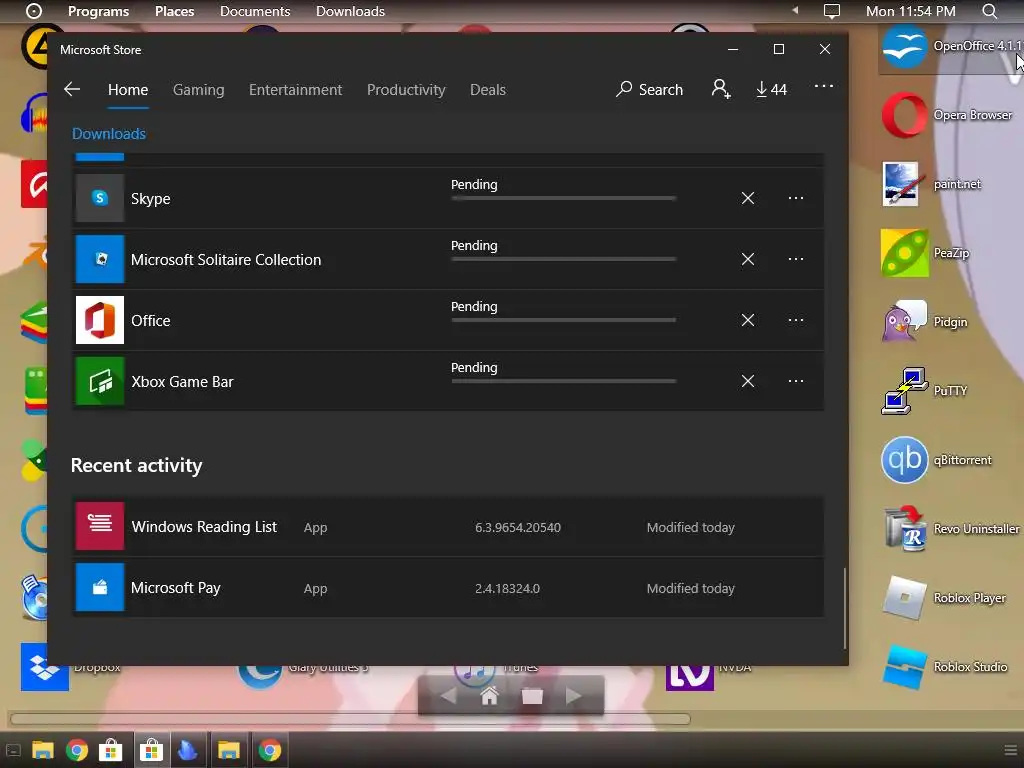Open the Documents menu
The height and width of the screenshot is (768, 1024).
click(255, 11)
